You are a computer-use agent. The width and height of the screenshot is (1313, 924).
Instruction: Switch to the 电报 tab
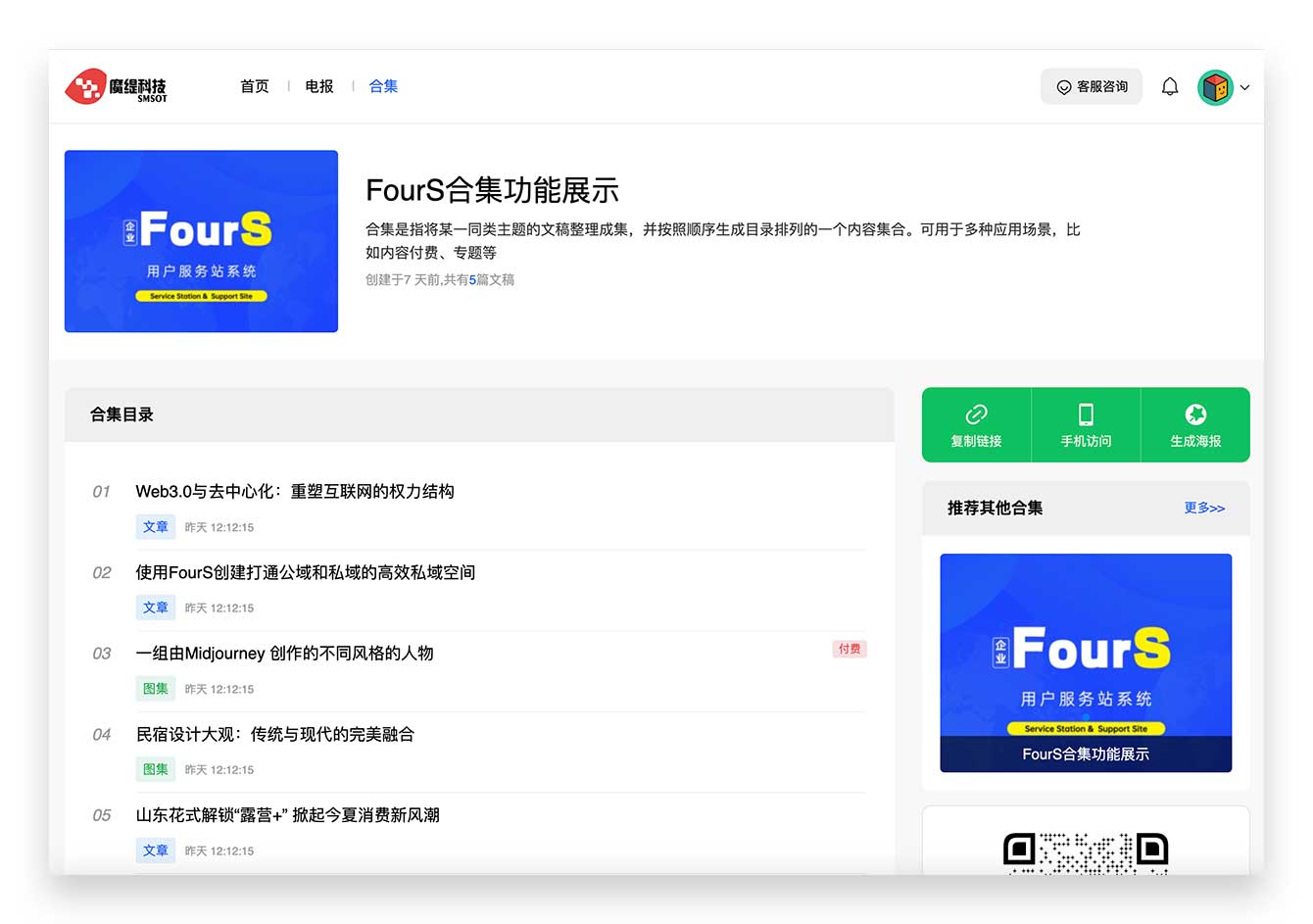coord(319,86)
